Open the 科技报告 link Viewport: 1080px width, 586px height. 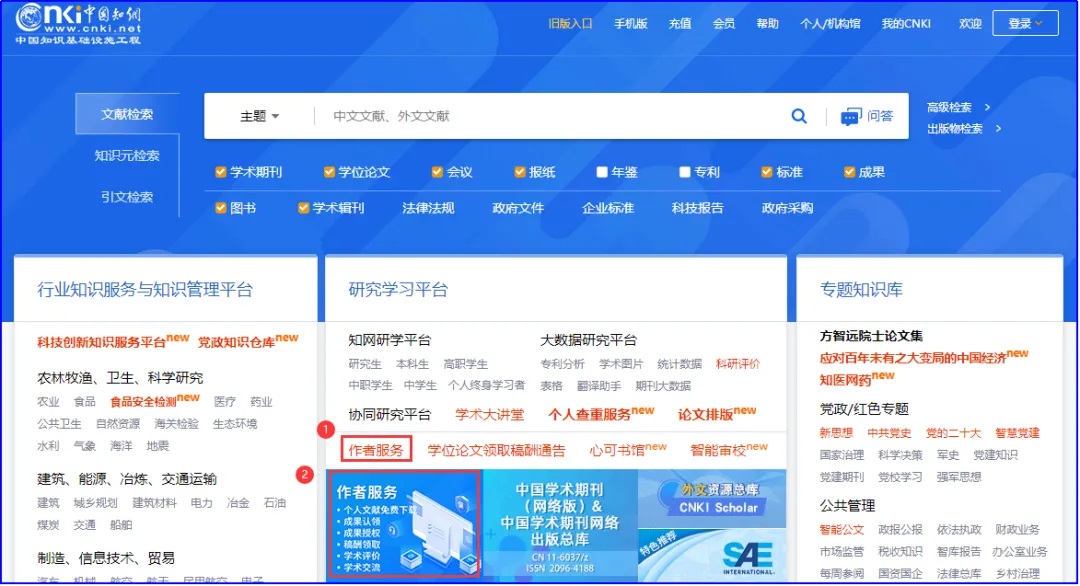pos(697,208)
